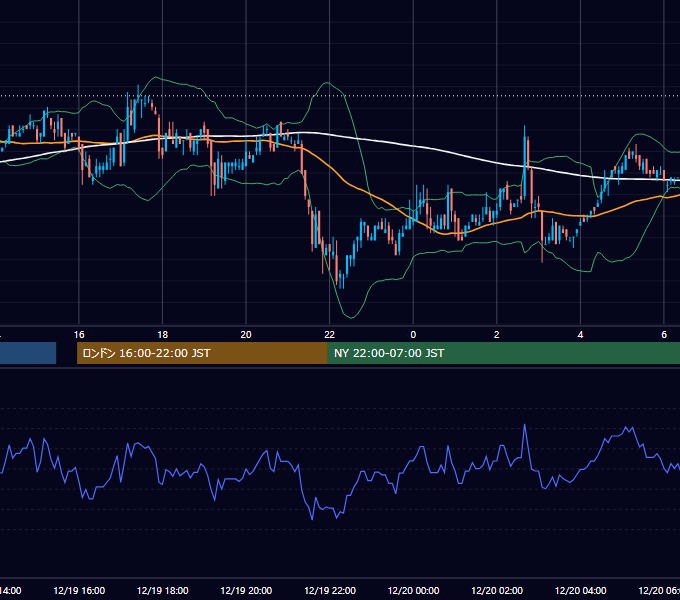Click the '12/19 22:00' date label

pos(330,591)
